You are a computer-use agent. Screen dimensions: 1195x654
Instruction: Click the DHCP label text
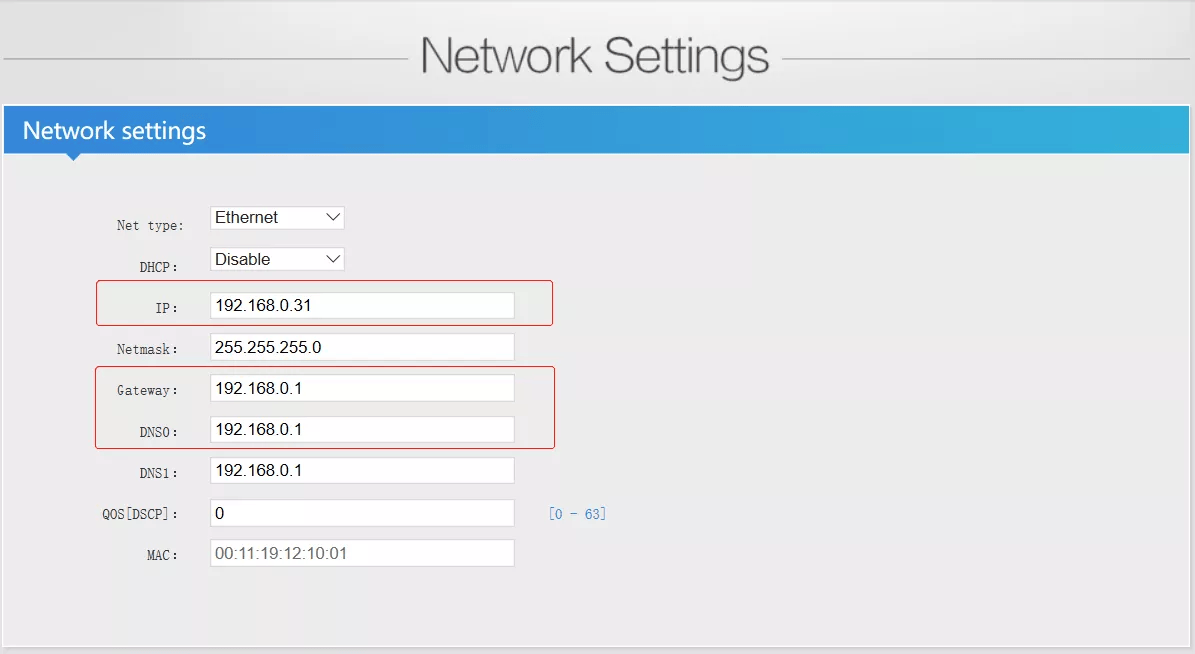point(158,267)
